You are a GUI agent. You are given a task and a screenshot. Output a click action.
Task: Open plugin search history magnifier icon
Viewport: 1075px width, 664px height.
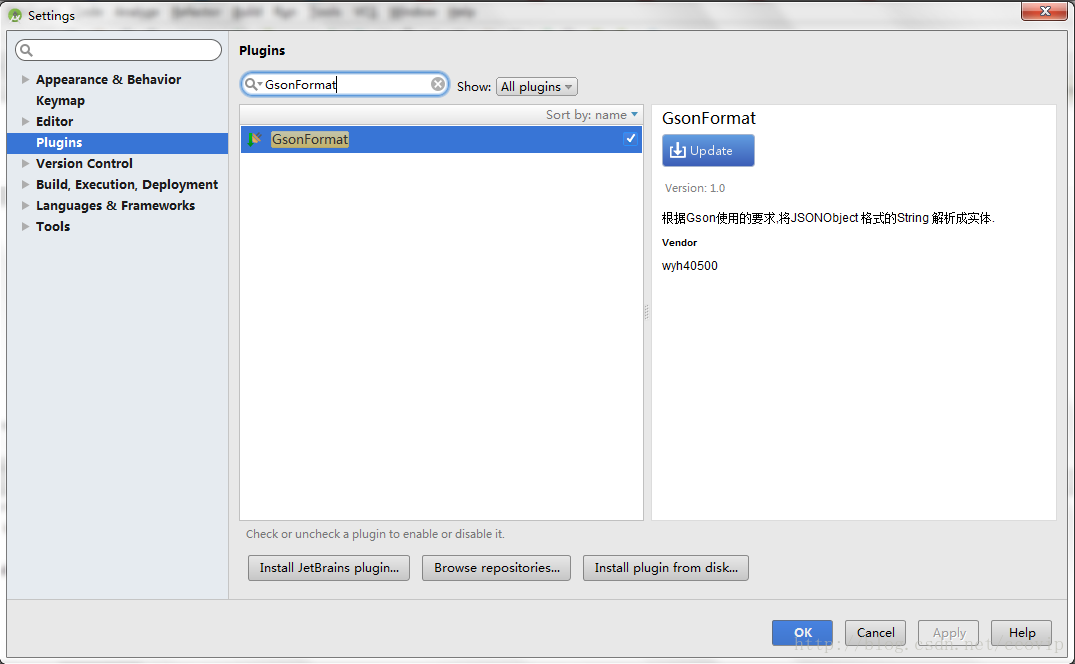[x=252, y=84]
